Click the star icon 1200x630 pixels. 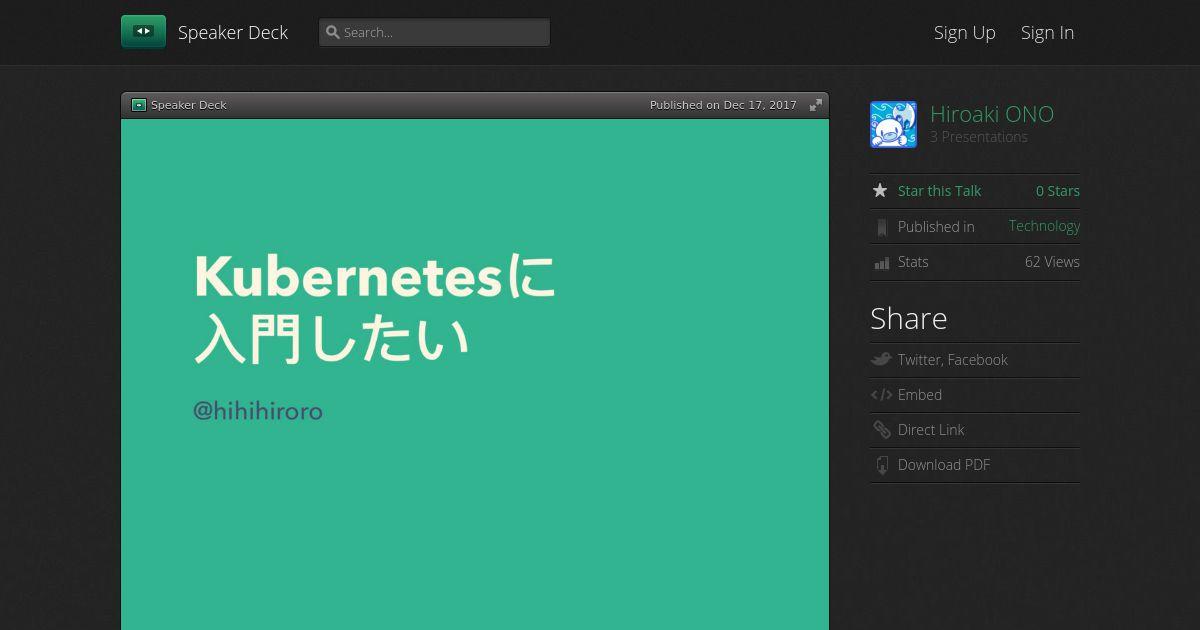pyautogui.click(x=880, y=190)
